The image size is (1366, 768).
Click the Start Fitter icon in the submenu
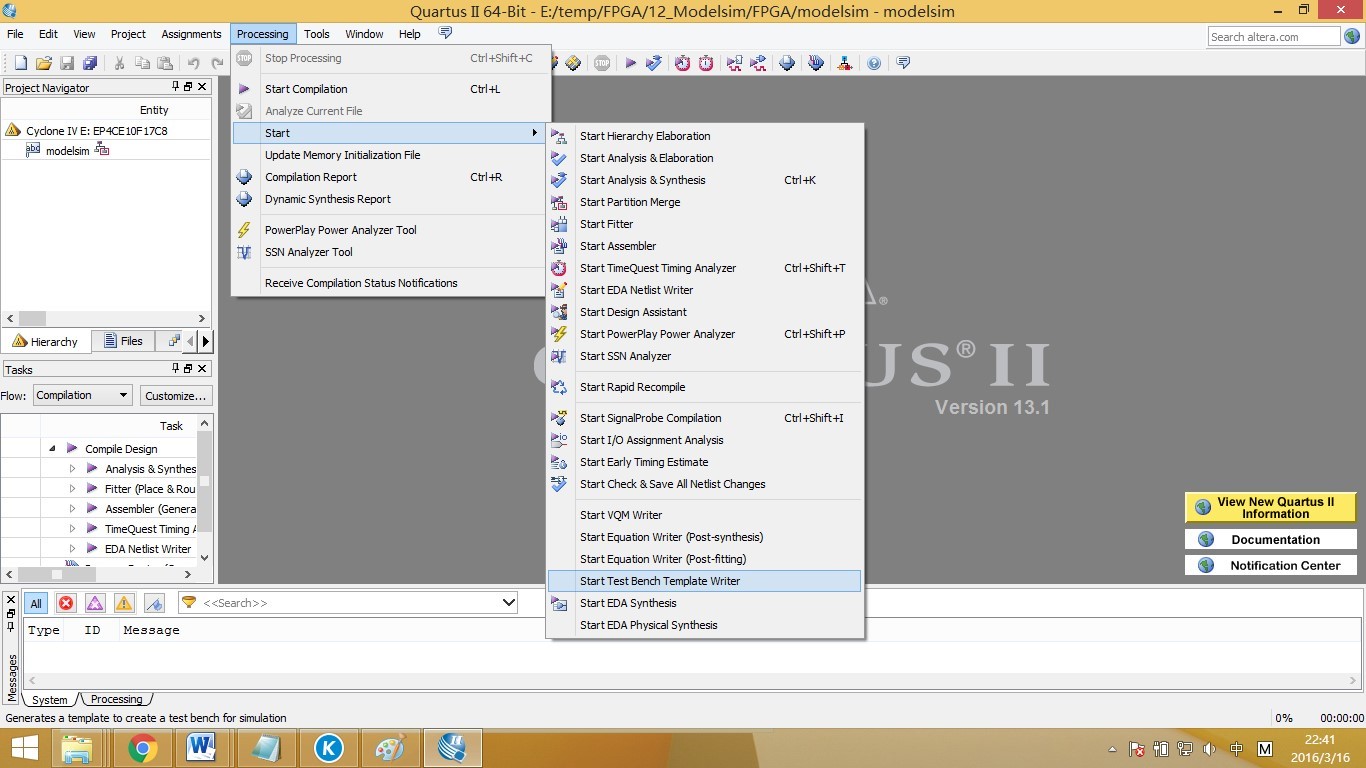559,224
